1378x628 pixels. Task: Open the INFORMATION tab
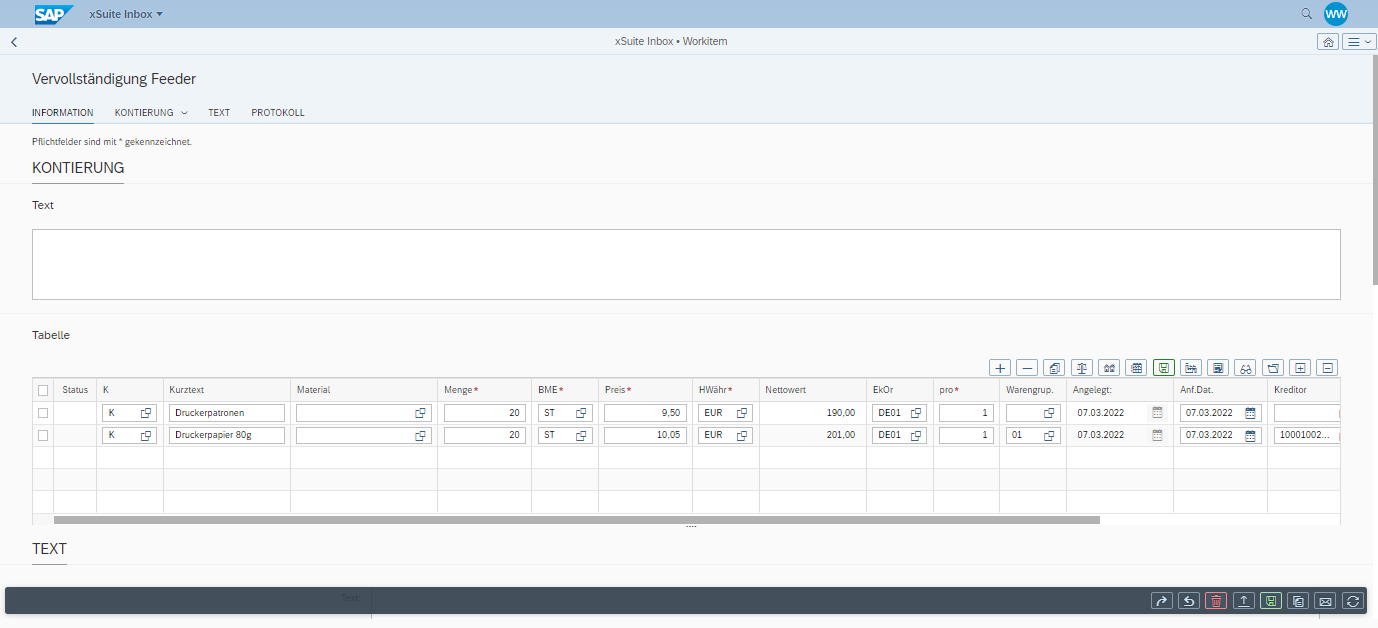pyautogui.click(x=62, y=112)
